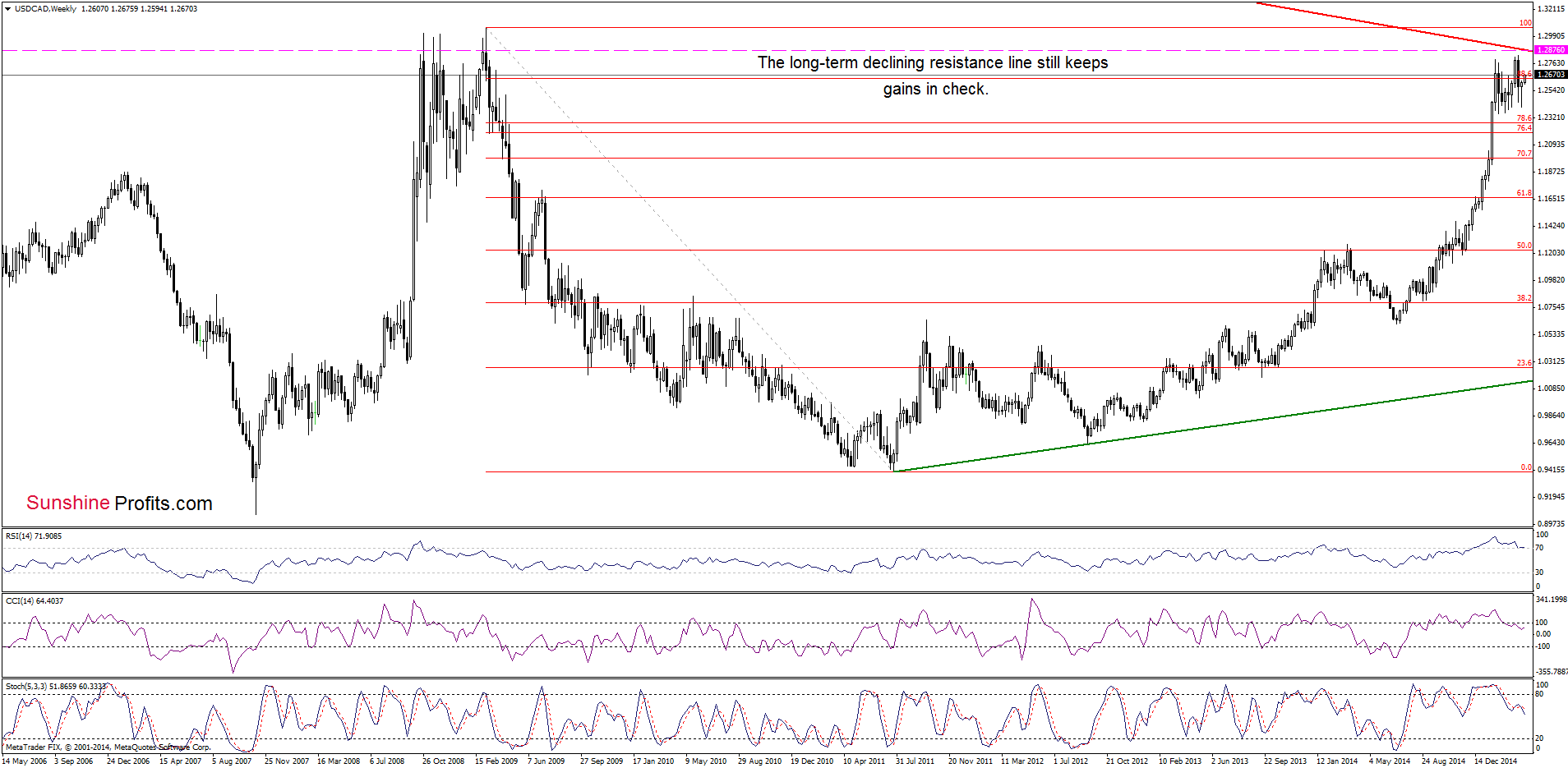Image resolution: width=1568 pixels, height=768 pixels.
Task: Click the 23.6 Fibonacci level label
Action: [1524, 362]
